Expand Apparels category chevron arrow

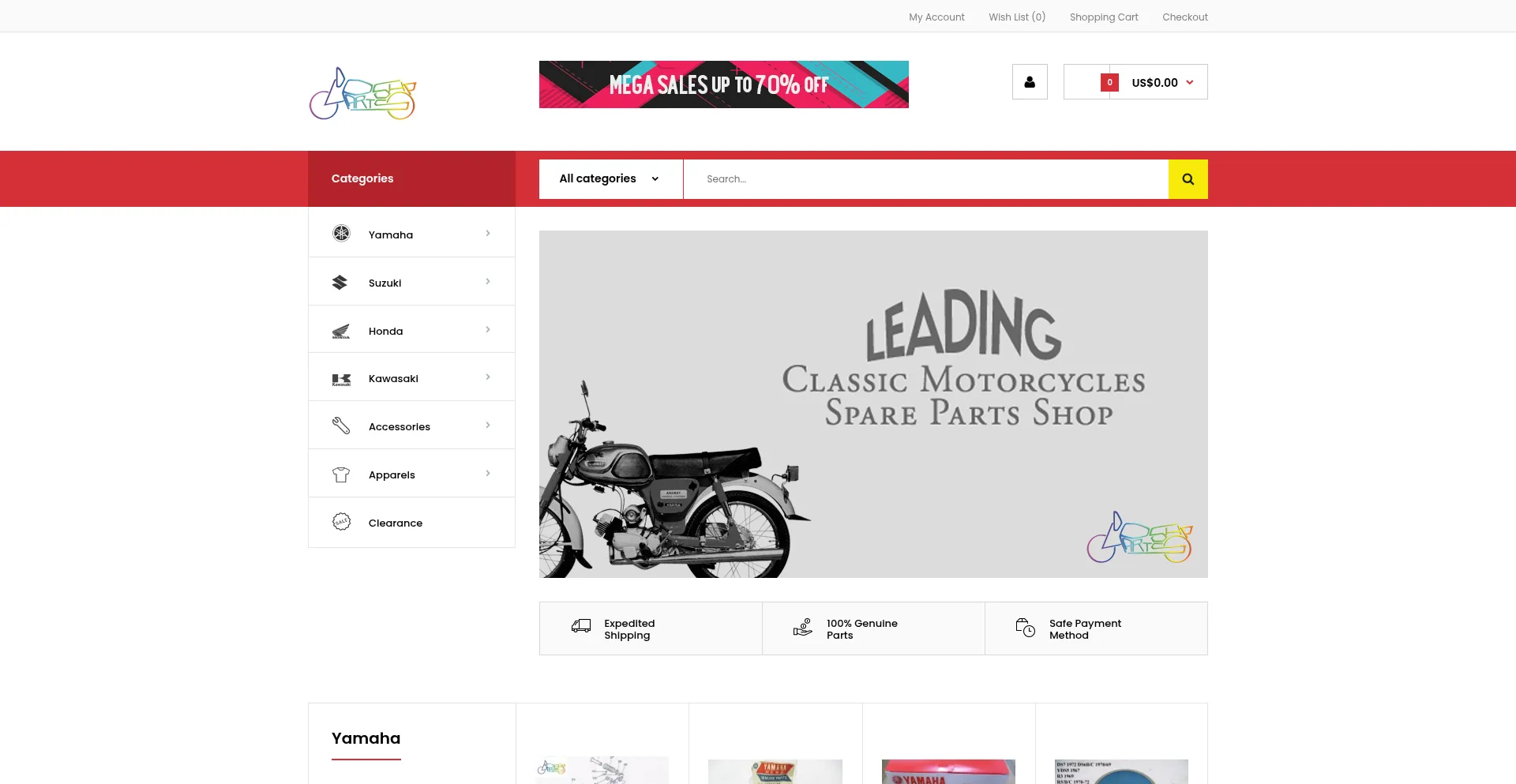[x=488, y=473]
